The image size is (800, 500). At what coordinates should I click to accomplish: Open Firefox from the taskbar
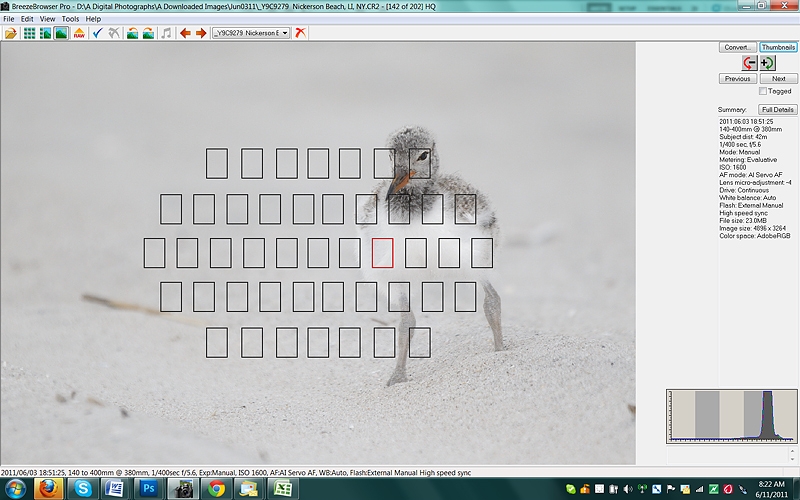(48, 489)
